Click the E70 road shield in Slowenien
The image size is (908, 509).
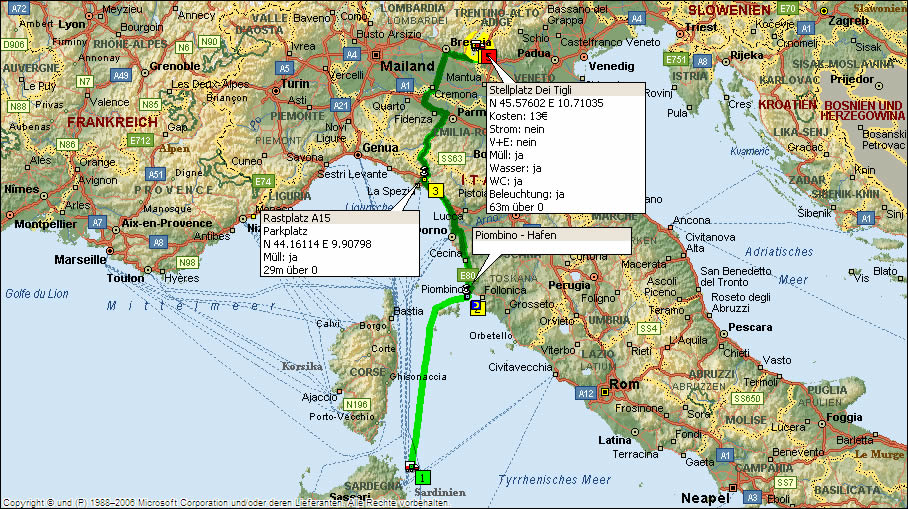click(x=788, y=8)
